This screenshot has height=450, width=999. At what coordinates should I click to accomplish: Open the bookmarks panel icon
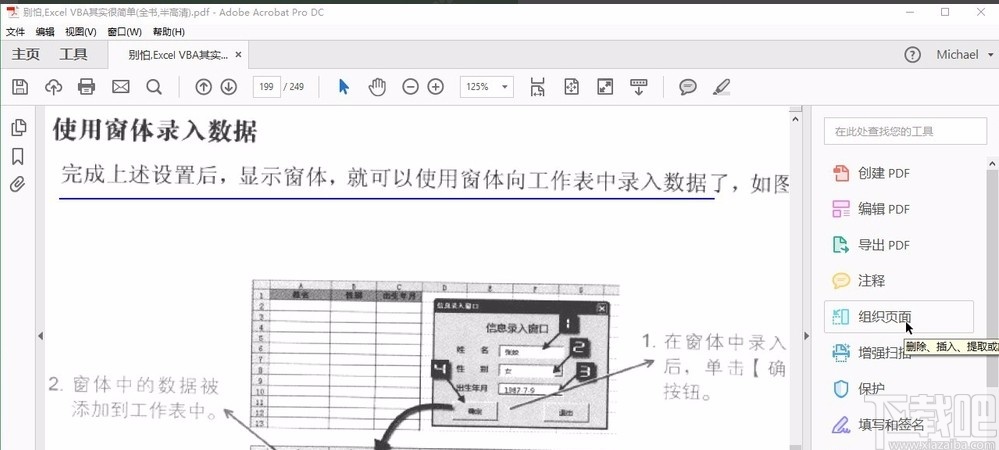tap(18, 156)
